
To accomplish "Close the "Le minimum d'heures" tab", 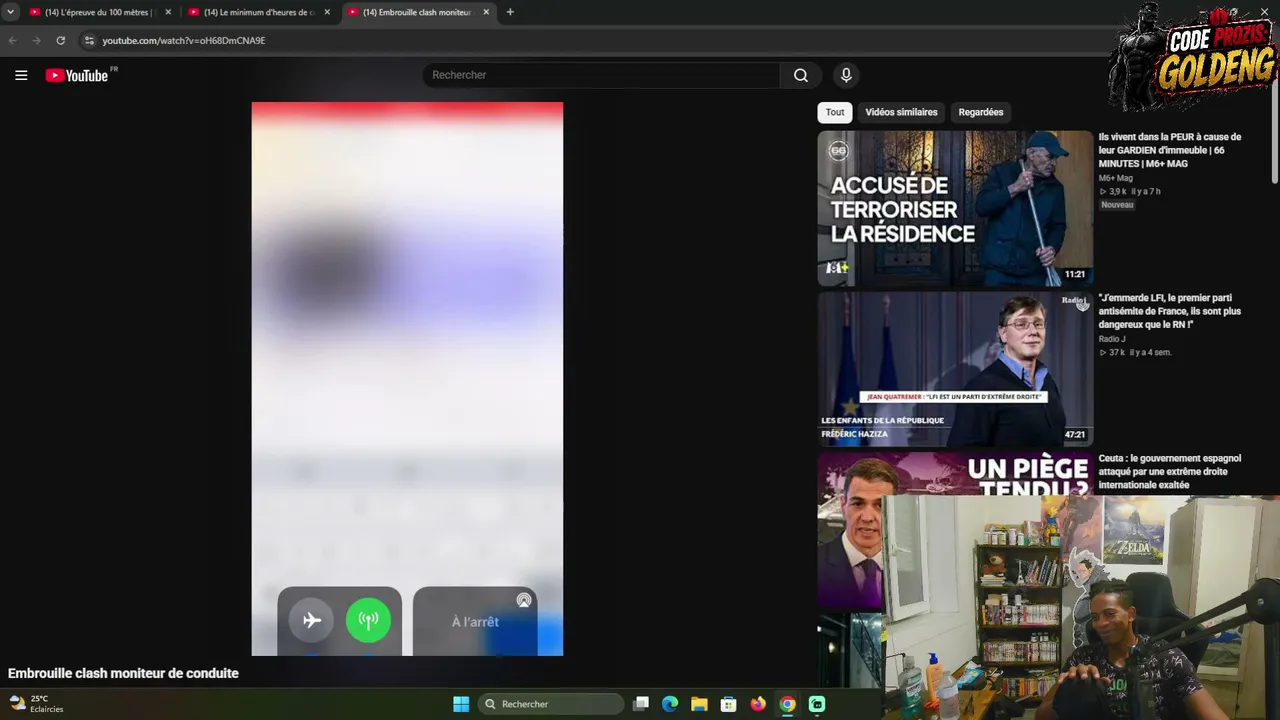I will coord(327,12).
